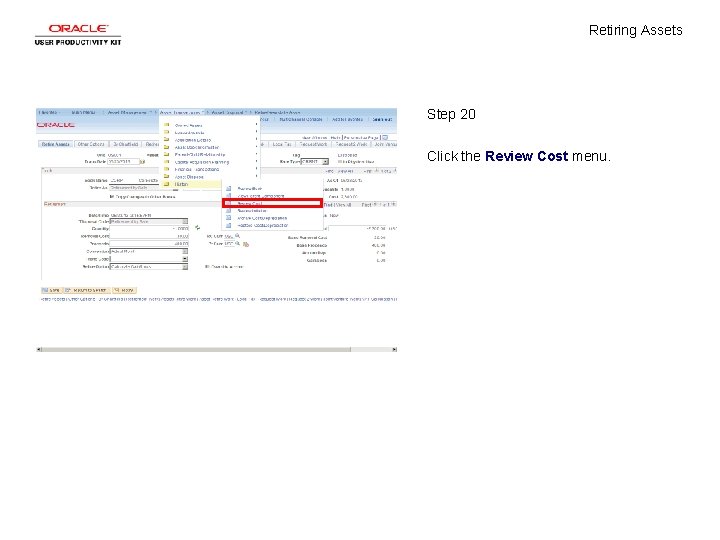Click the icon right of Personalize Page

tap(385, 137)
